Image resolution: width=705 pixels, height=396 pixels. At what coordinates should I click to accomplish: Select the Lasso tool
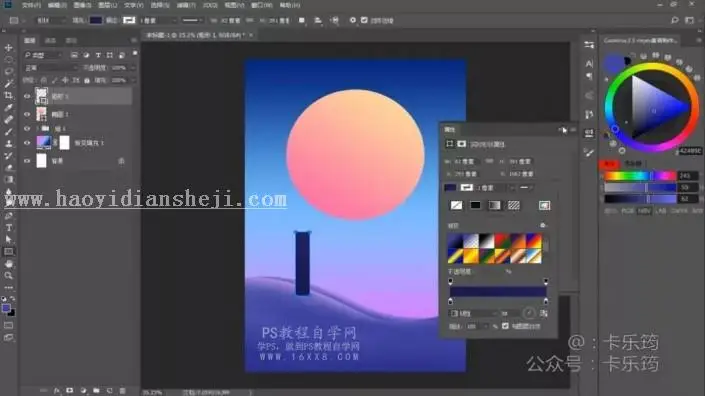[x=9, y=71]
